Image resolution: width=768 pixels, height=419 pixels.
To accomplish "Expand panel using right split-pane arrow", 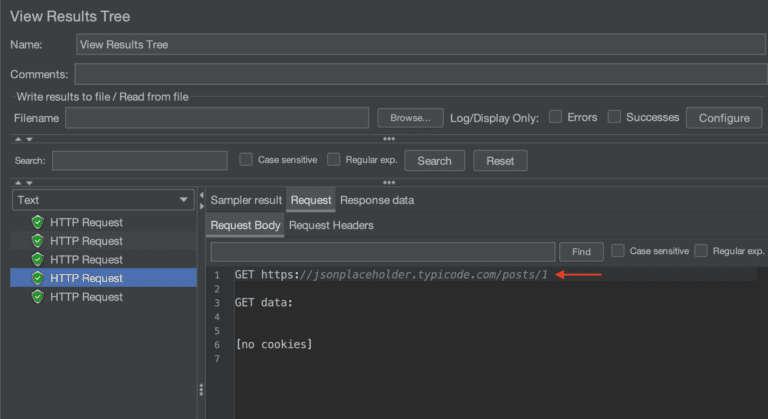I will 201,206.
